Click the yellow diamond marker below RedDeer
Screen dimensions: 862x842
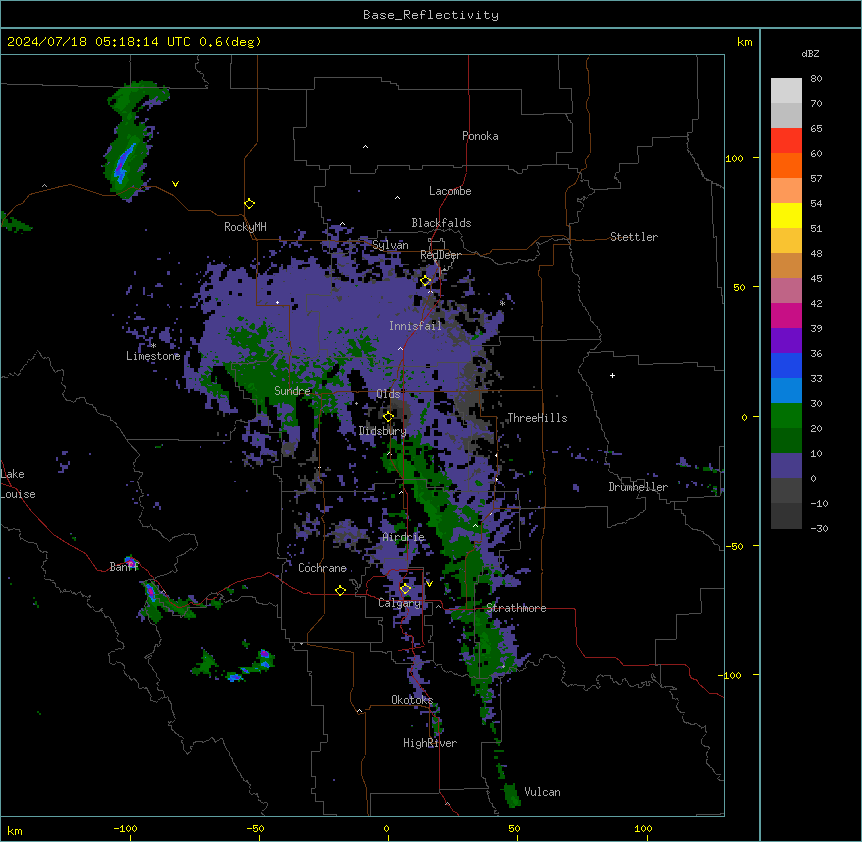coord(426,281)
